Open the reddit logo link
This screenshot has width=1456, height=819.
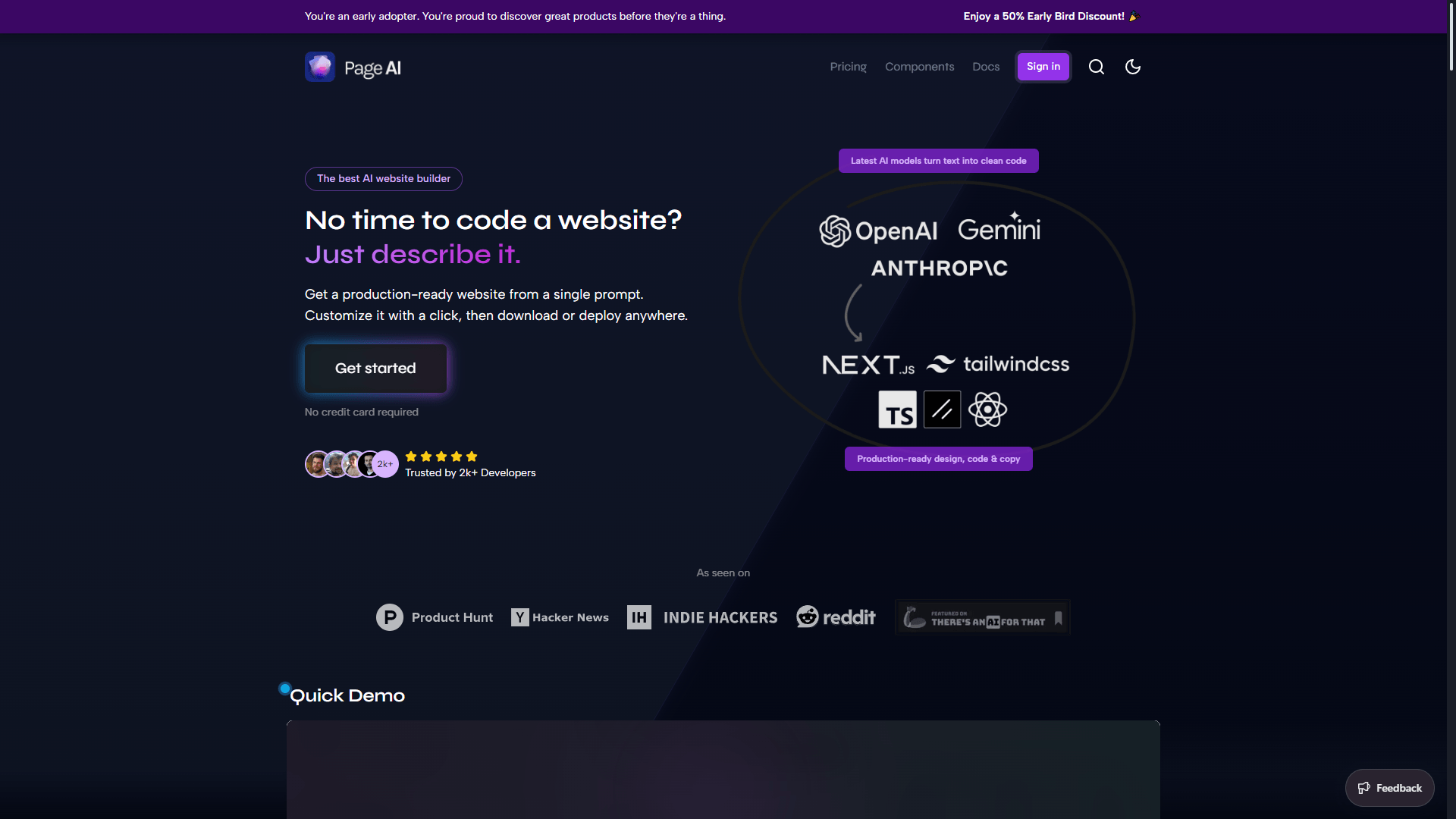[x=836, y=617]
